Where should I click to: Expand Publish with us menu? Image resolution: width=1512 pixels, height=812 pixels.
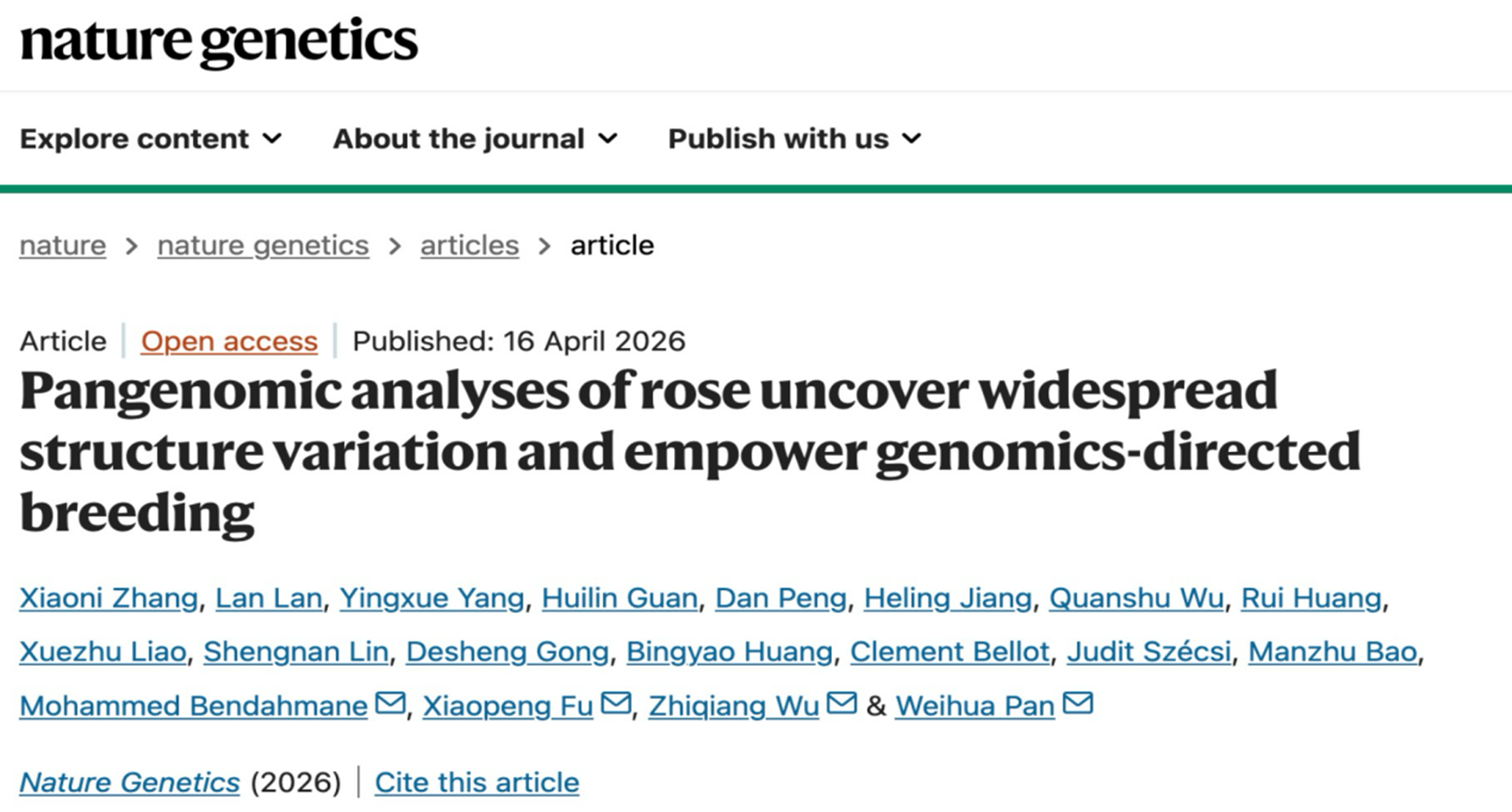(793, 139)
